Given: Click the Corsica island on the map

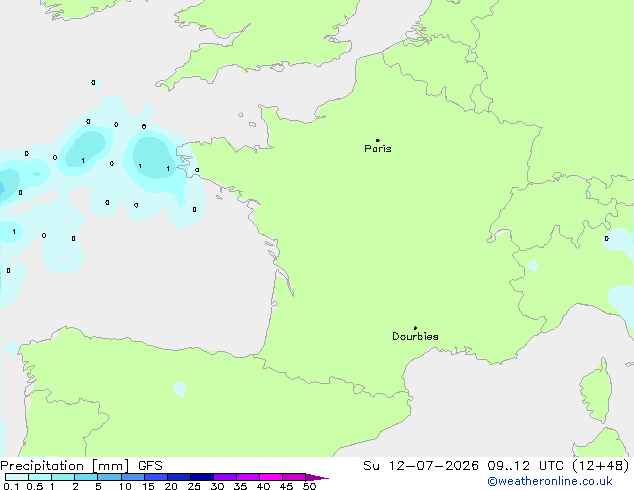Looking at the screenshot, I should 596,391.
